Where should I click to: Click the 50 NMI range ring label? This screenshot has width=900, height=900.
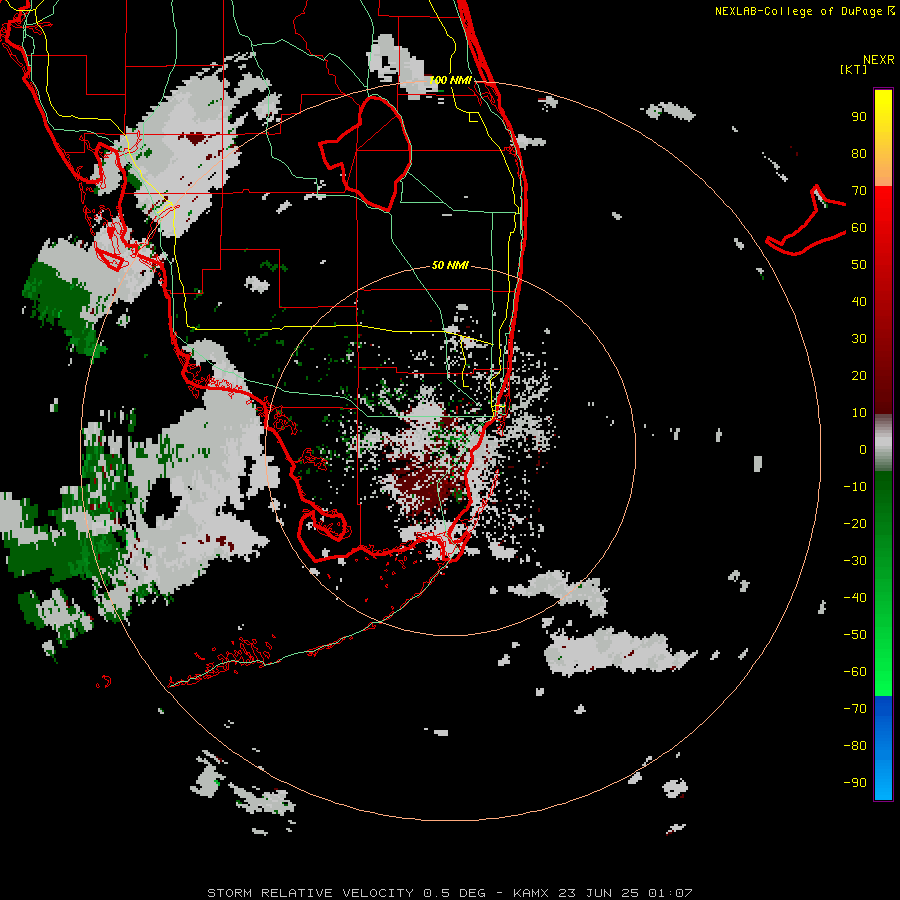(x=450, y=265)
